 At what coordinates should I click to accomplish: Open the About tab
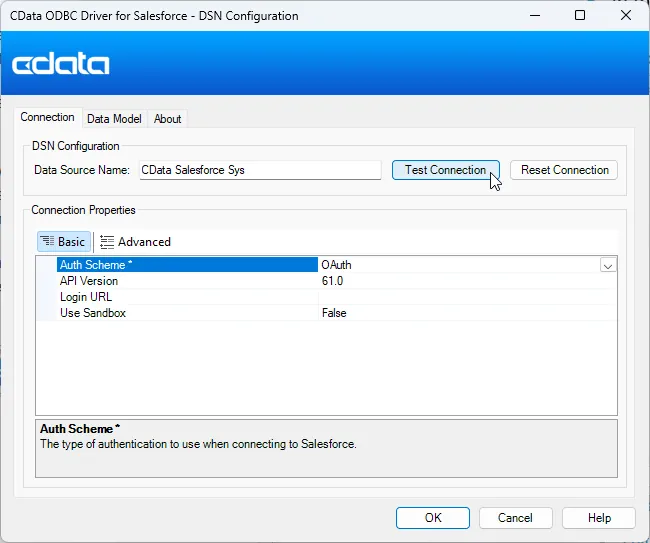[x=167, y=118]
